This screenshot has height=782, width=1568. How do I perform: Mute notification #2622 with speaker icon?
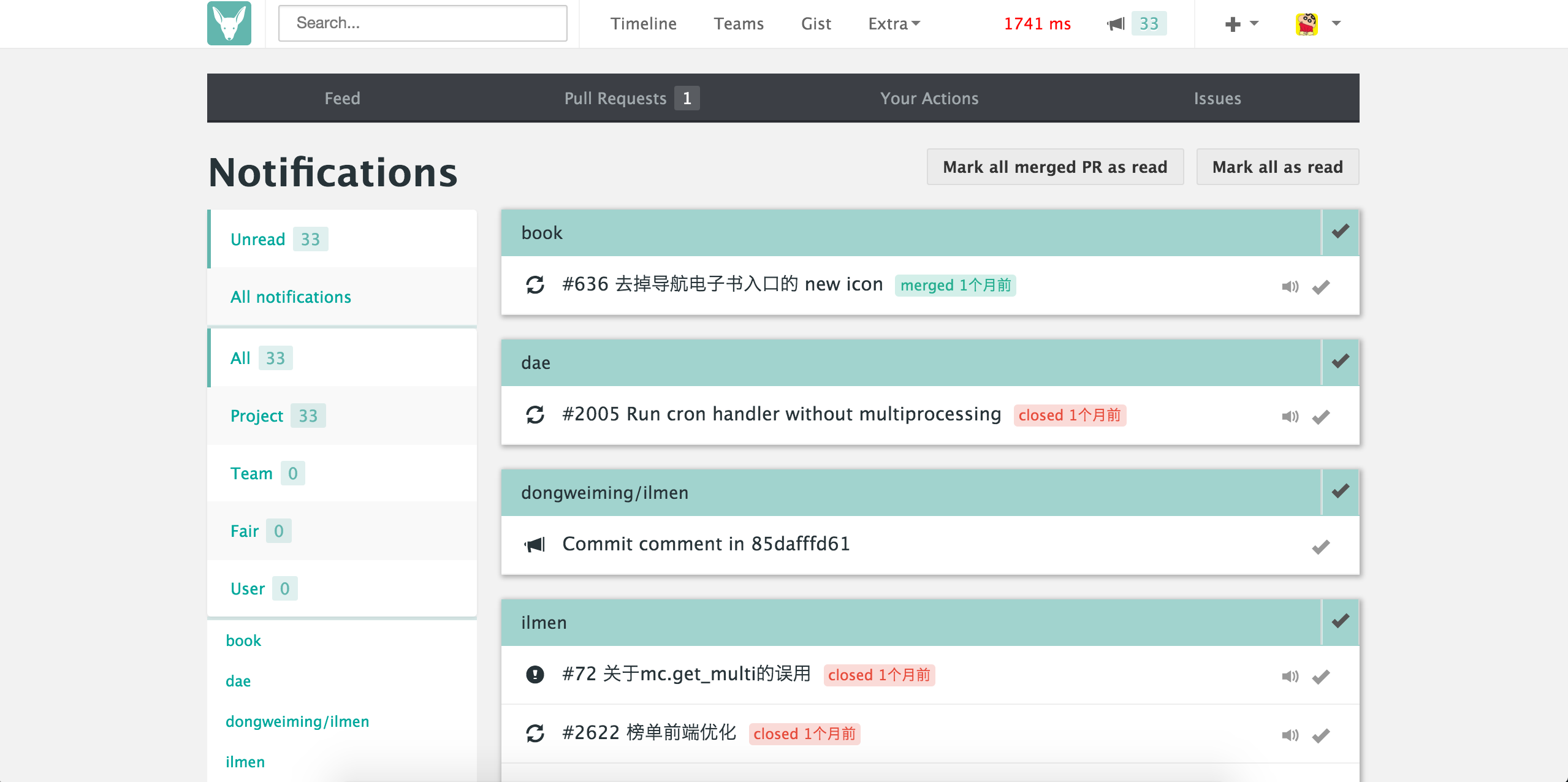pos(1290,735)
